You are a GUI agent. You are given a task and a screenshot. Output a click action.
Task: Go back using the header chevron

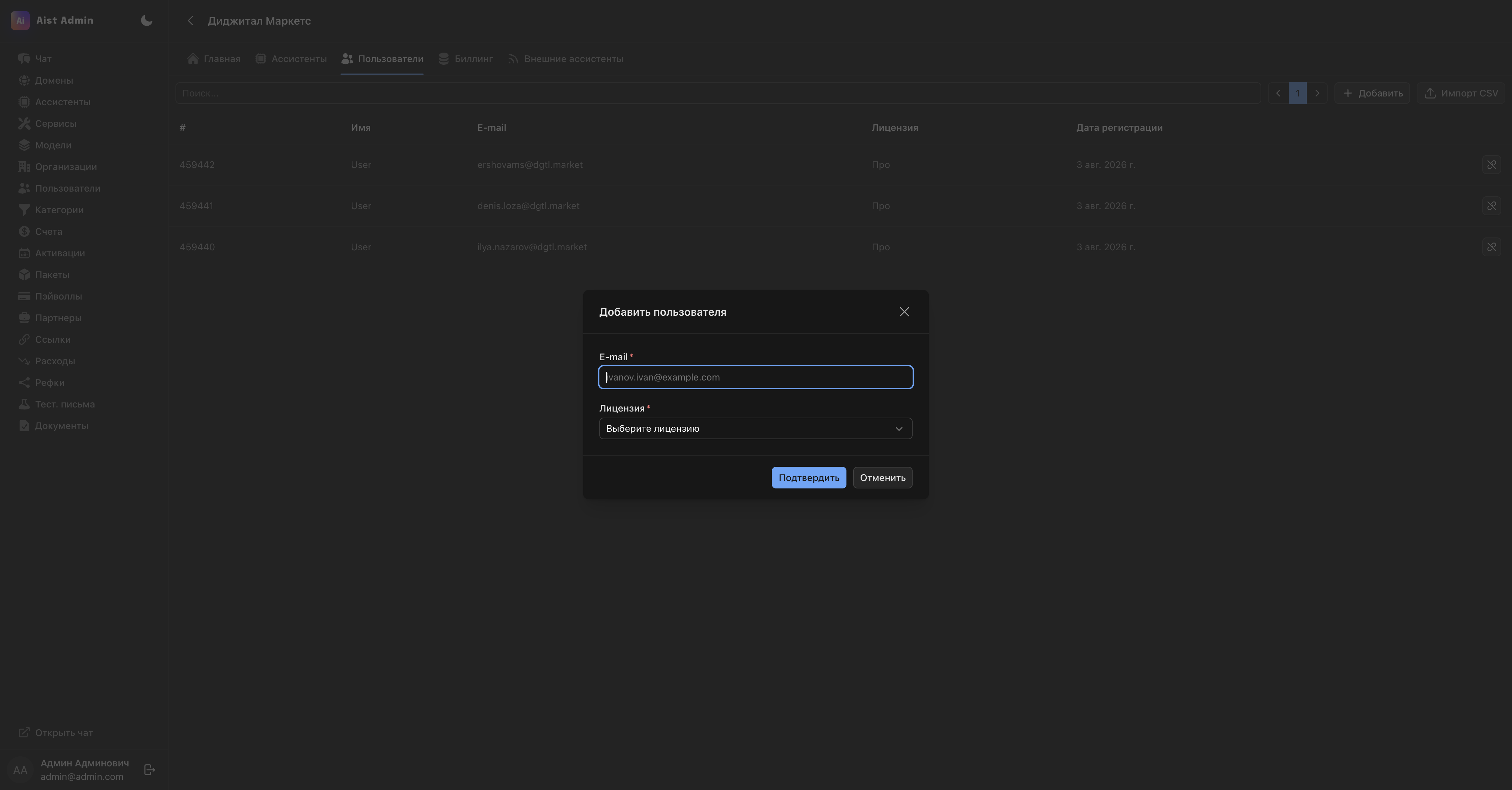(x=190, y=21)
